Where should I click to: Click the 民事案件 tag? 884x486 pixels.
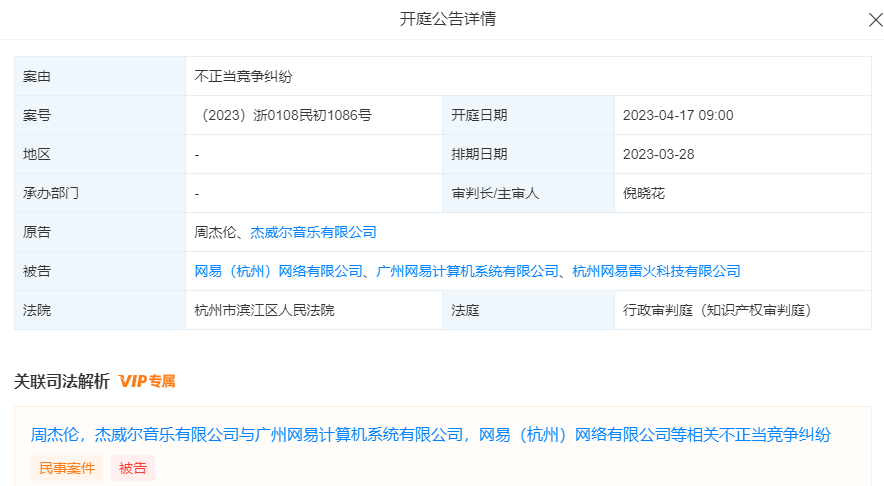[67, 468]
